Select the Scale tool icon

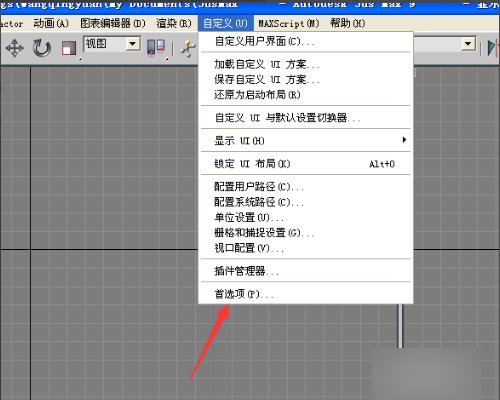(69, 48)
